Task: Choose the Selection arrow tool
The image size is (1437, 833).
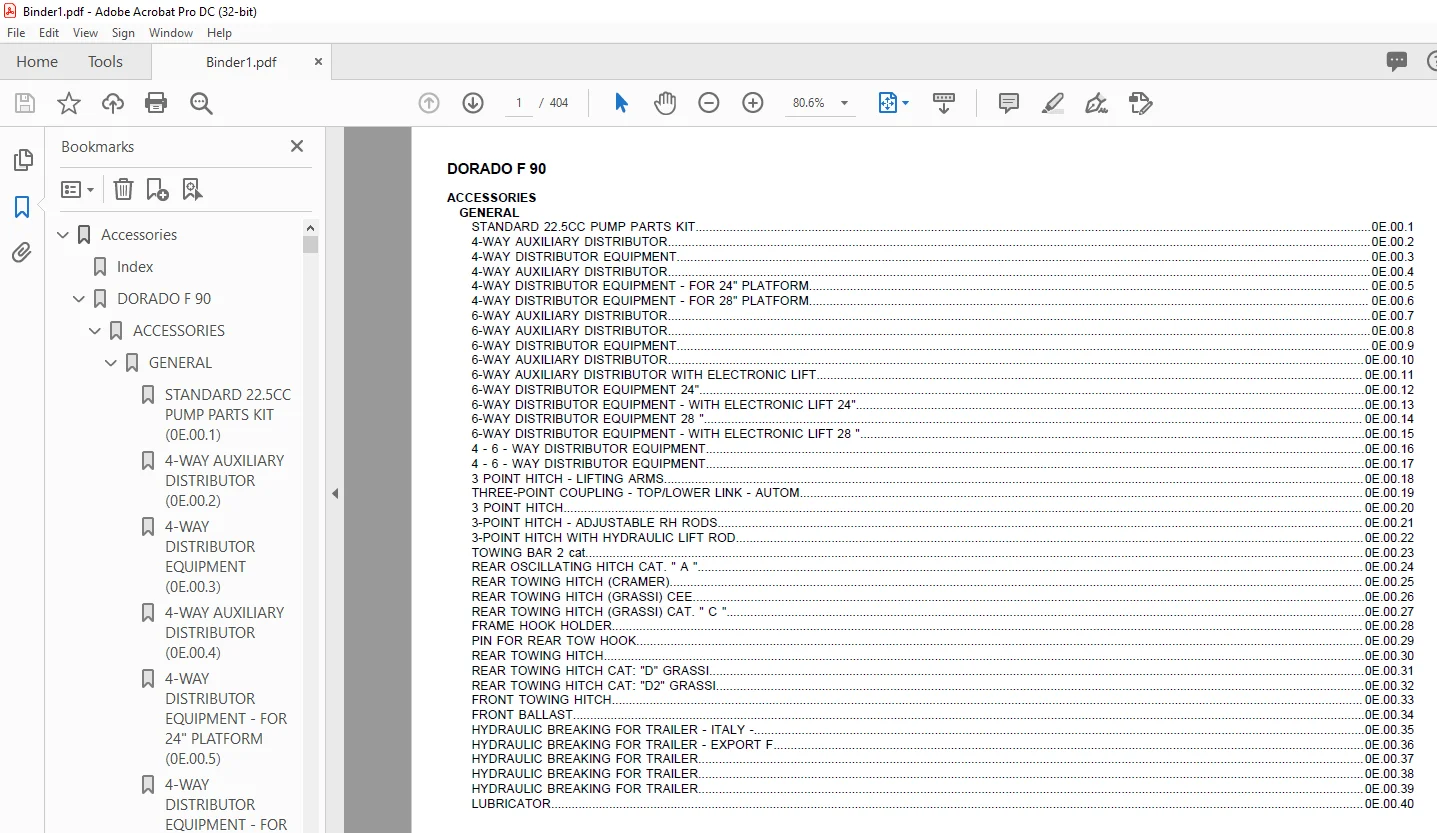Action: coord(621,103)
